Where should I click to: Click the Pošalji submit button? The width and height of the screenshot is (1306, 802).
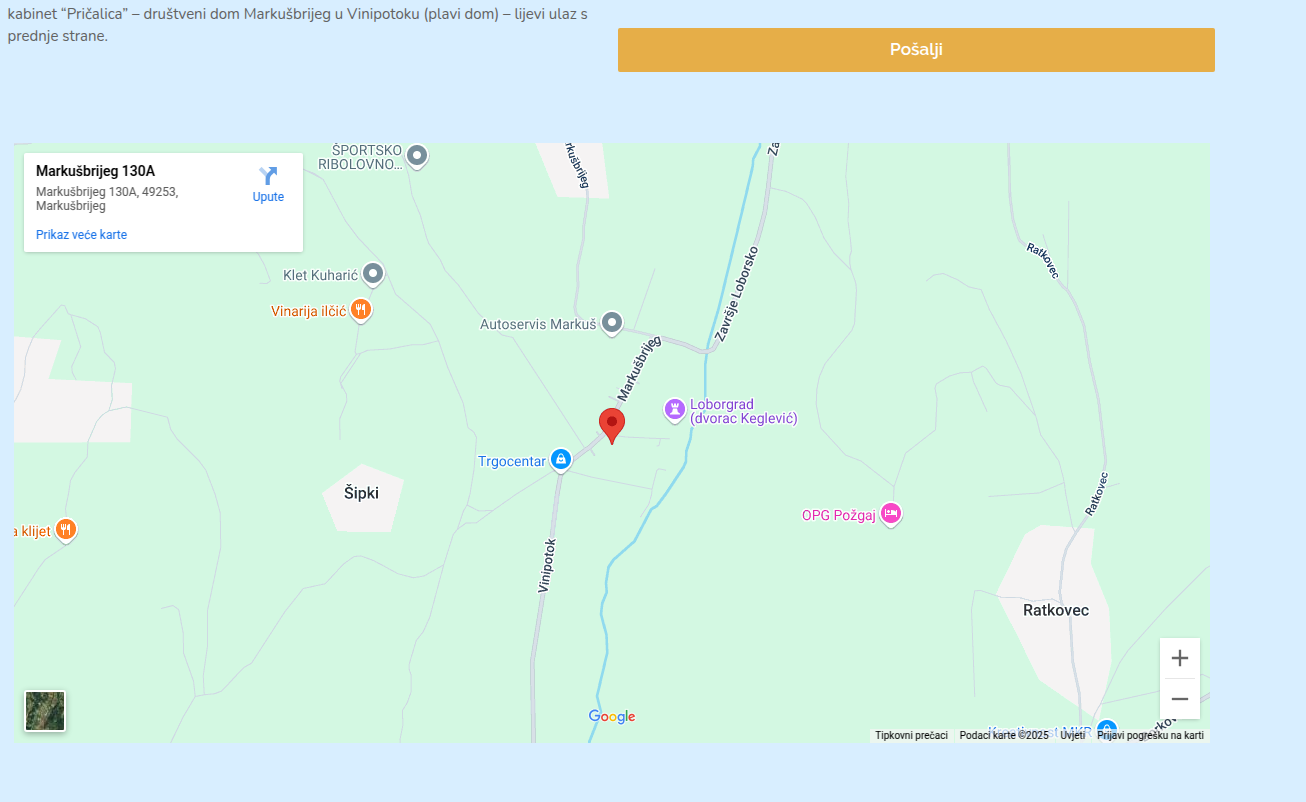916,50
